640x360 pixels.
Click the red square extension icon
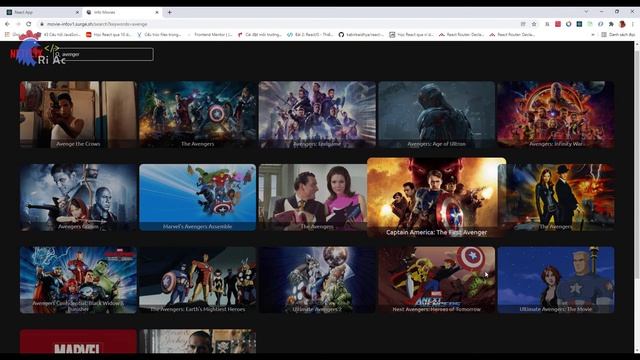[x=558, y=24]
